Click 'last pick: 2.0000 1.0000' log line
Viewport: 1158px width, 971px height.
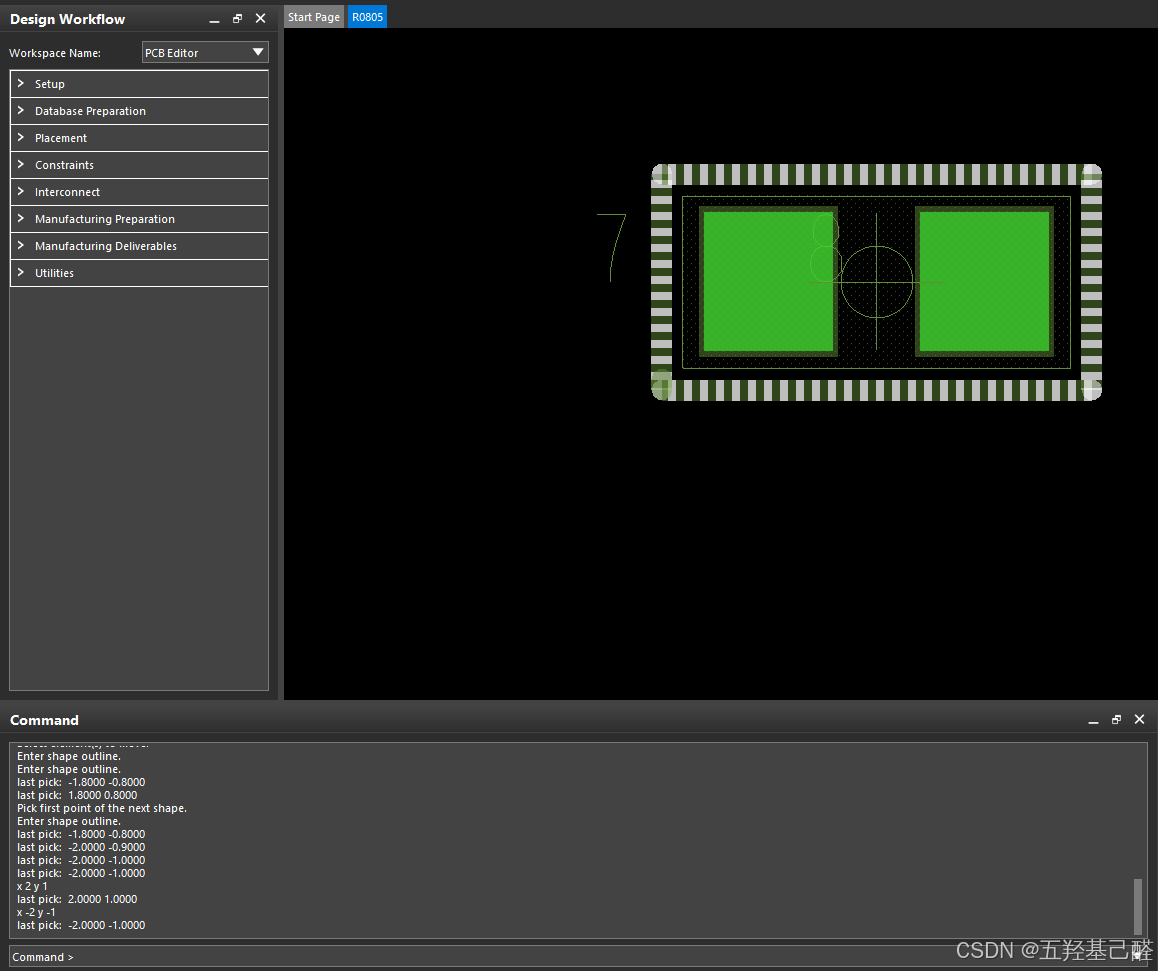pos(77,899)
